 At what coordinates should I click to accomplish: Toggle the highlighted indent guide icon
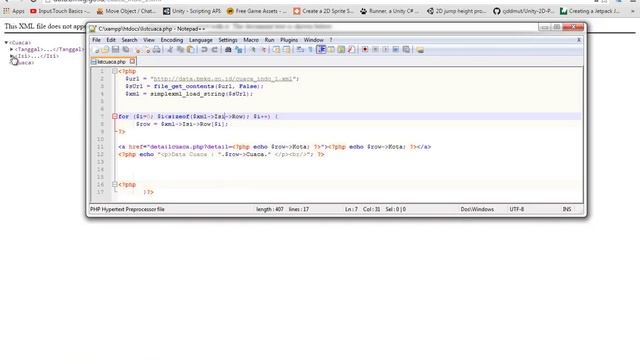coord(321,50)
